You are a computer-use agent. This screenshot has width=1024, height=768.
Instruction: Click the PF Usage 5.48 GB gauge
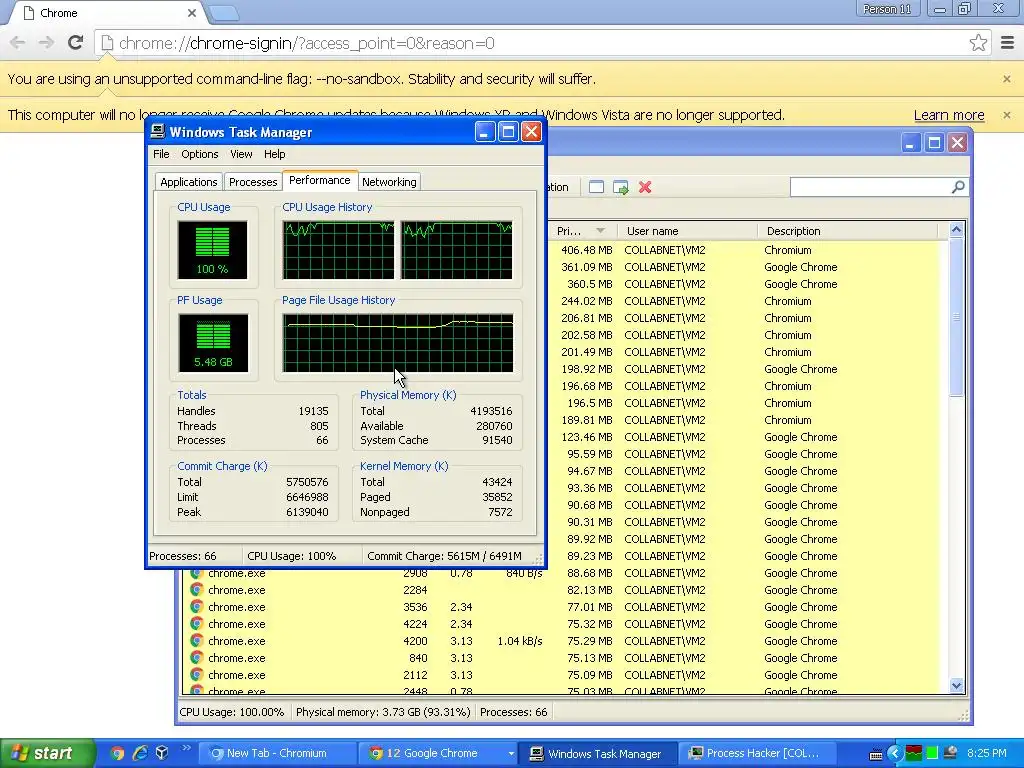(x=213, y=343)
